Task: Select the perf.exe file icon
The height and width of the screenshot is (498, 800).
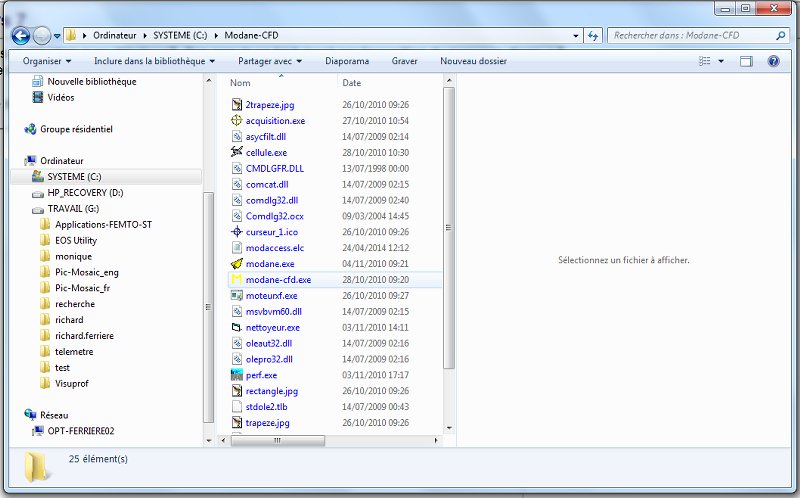Action: [237, 375]
